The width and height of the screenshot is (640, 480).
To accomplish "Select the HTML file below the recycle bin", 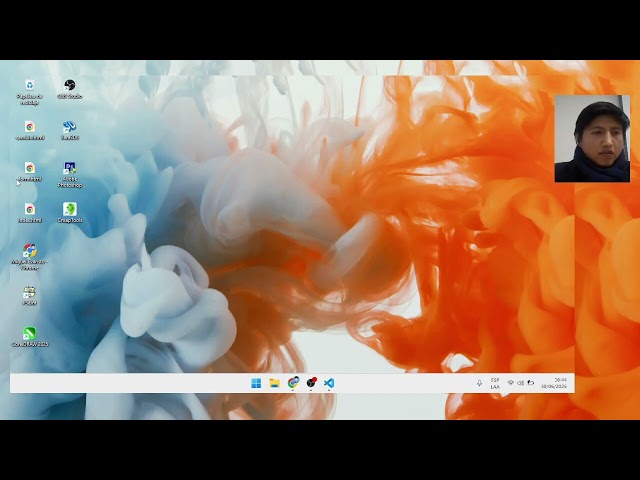I will 29,130.
